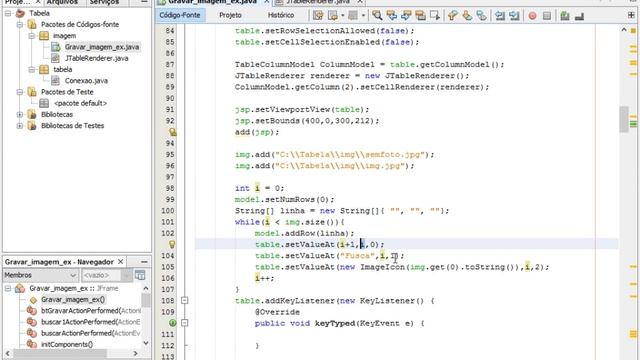Switch to Histórico view tab

tap(281, 15)
